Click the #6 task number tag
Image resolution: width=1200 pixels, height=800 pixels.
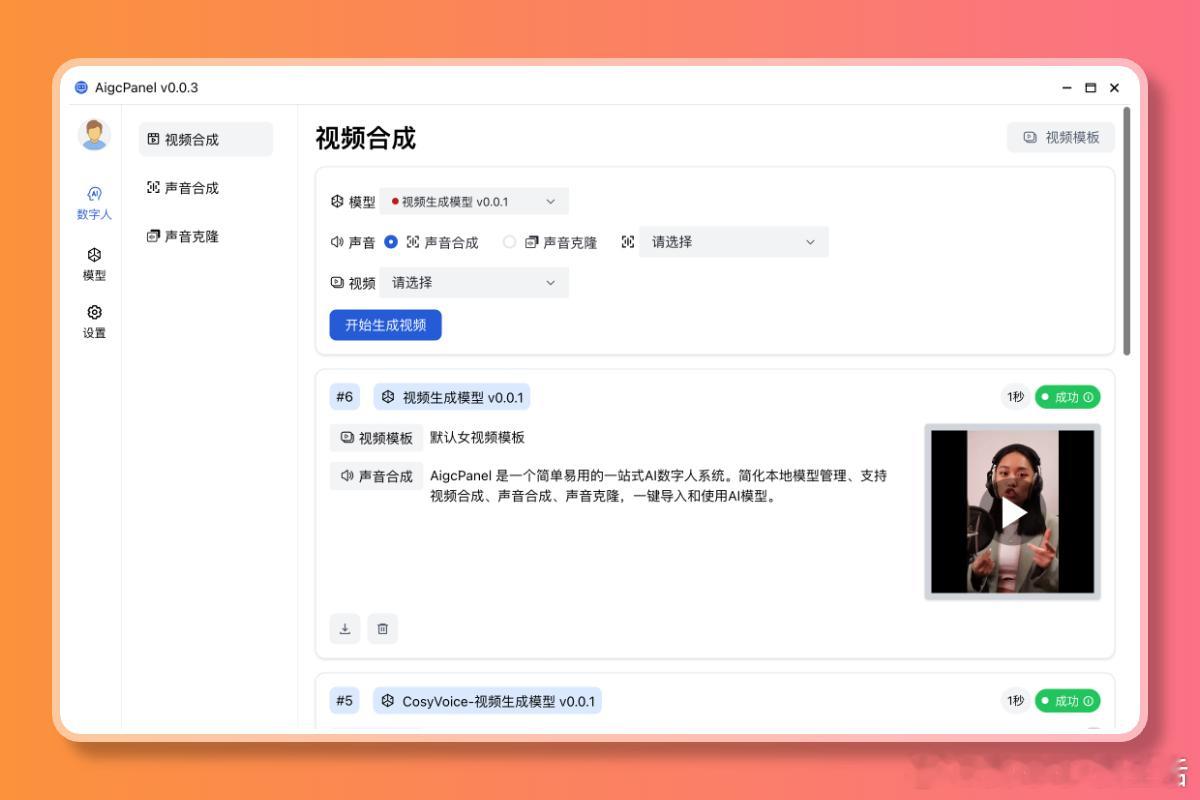pos(345,397)
